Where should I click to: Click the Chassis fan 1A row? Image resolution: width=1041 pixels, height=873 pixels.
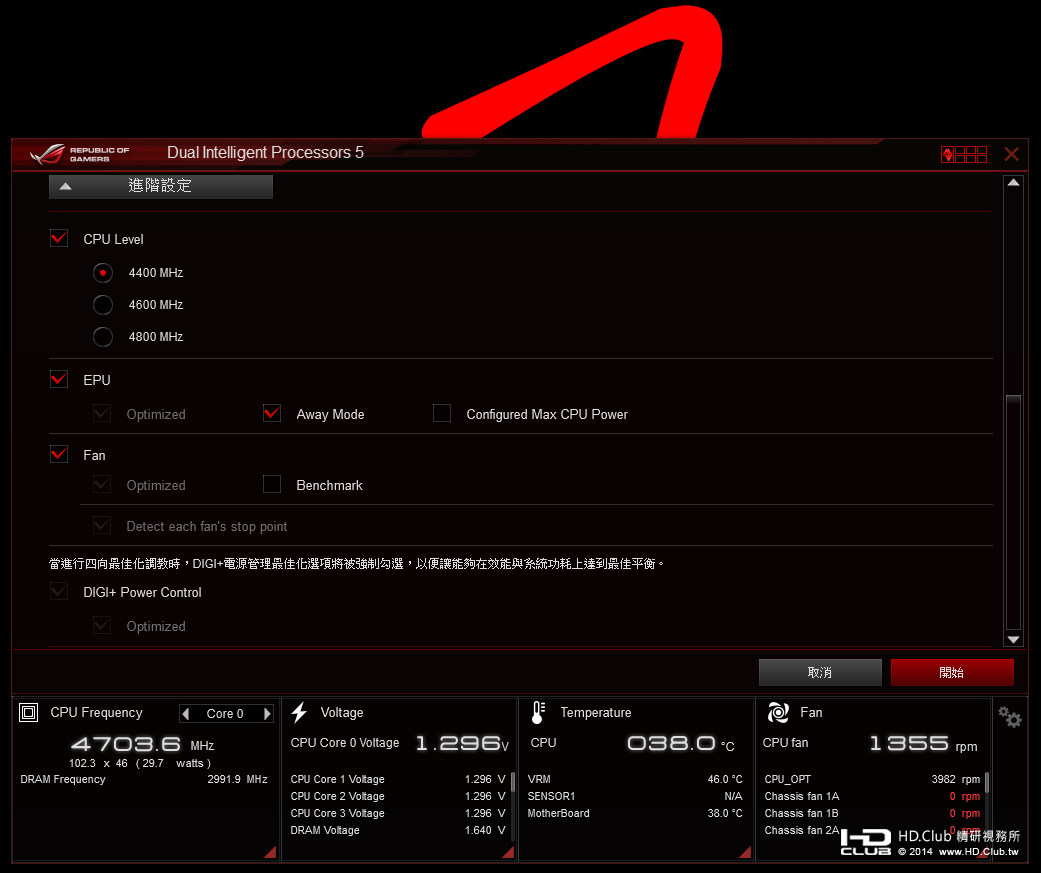point(872,796)
